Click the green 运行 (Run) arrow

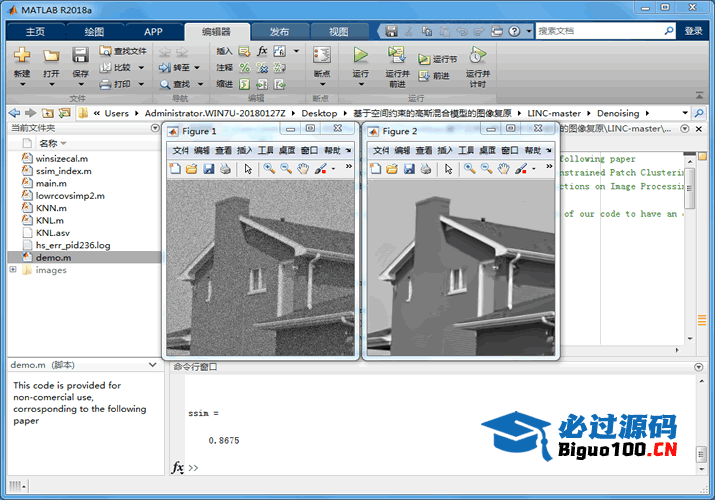coord(361,55)
